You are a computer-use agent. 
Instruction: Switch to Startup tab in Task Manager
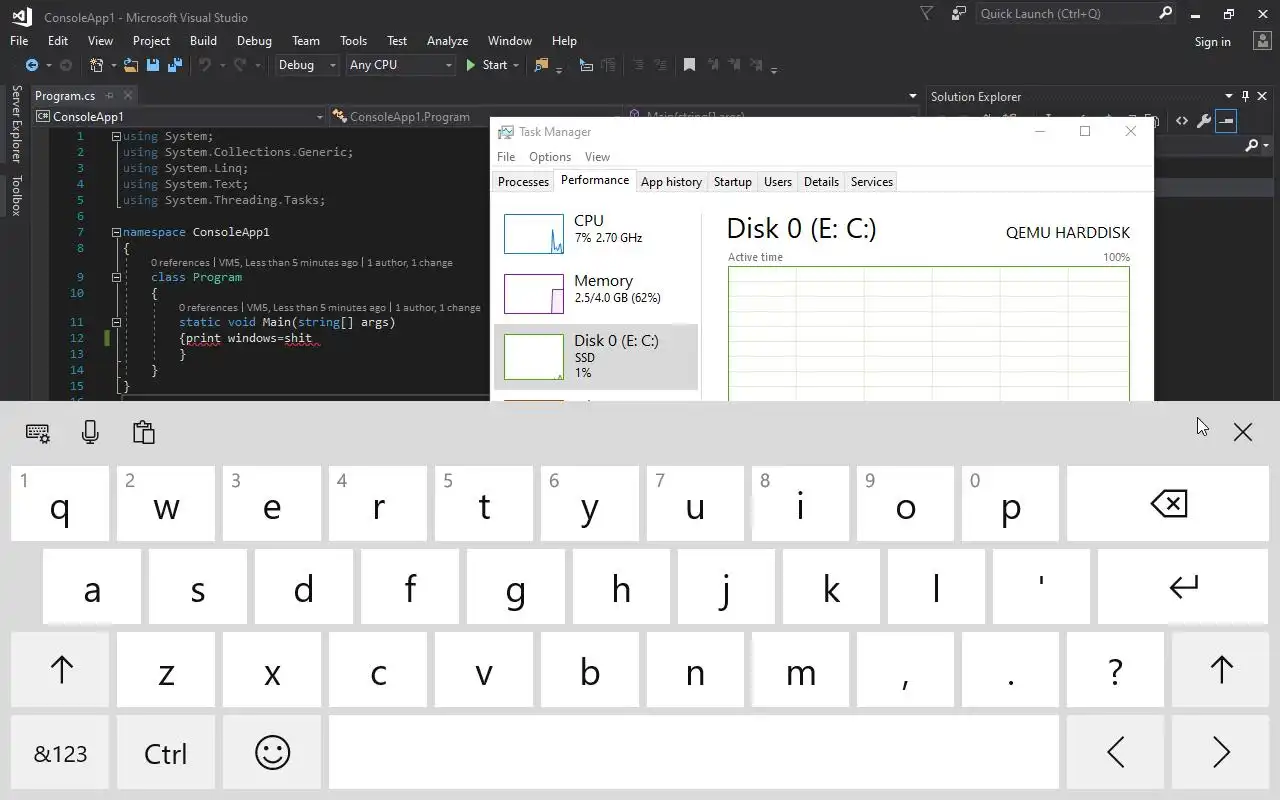click(x=732, y=182)
